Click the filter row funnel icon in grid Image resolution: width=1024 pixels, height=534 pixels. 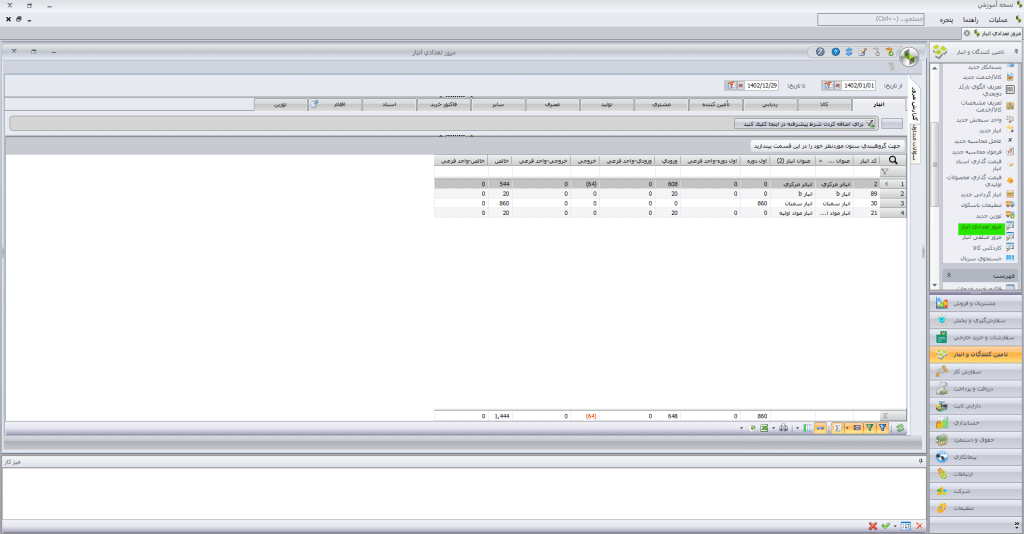coord(885,172)
